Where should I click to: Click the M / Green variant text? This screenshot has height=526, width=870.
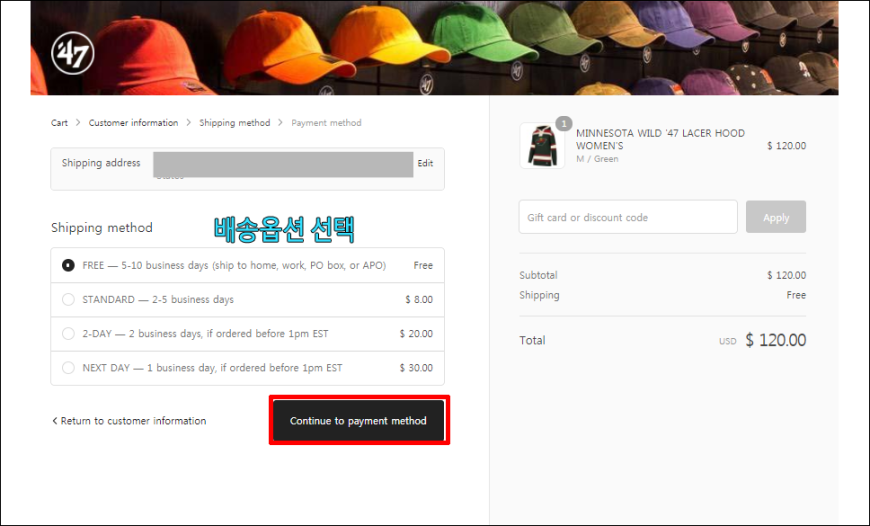click(x=597, y=159)
